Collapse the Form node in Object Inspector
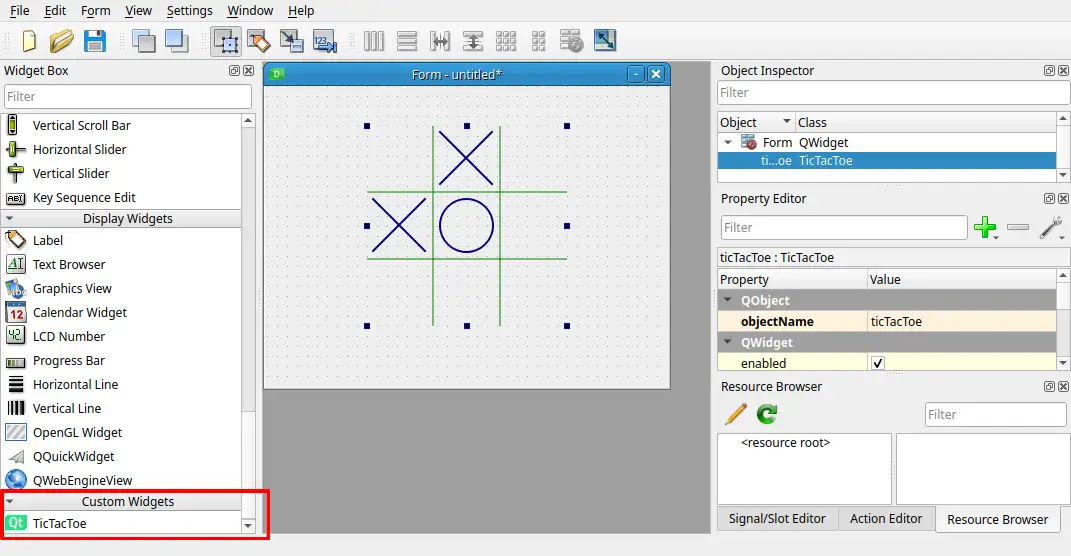The image size is (1071, 556). pyautogui.click(x=728, y=142)
